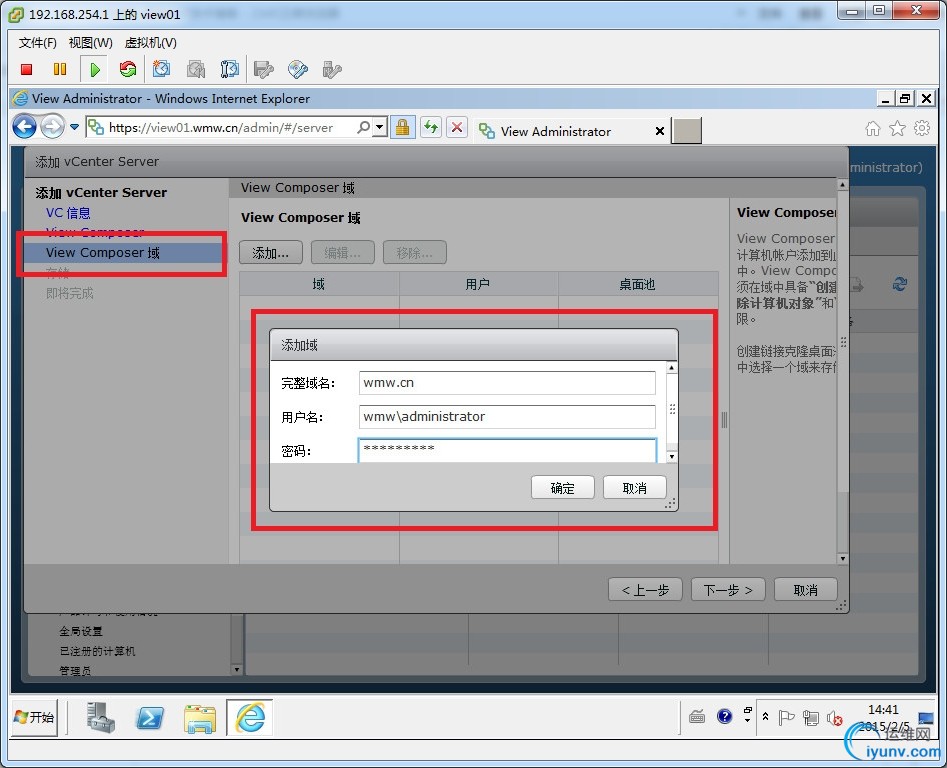The height and width of the screenshot is (768, 947).
Task: Click the help question mark tray icon
Action: 724,717
